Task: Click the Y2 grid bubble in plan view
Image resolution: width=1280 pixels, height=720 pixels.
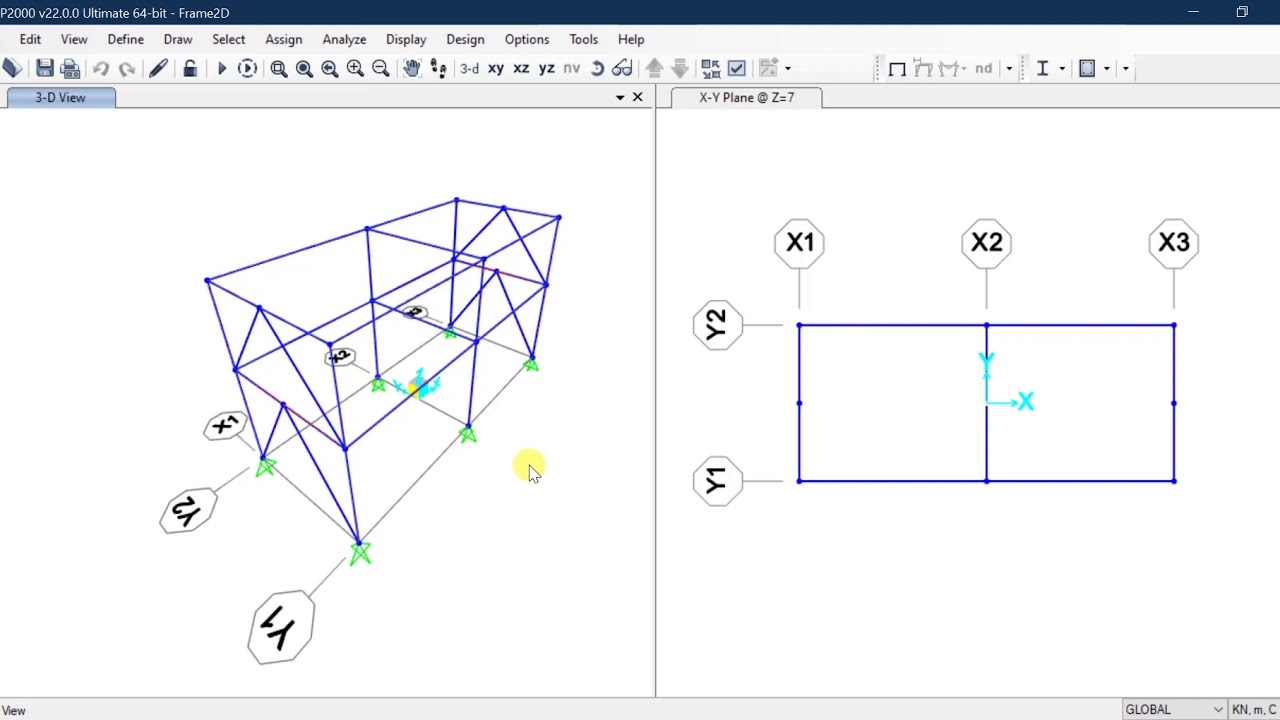Action: tap(717, 325)
